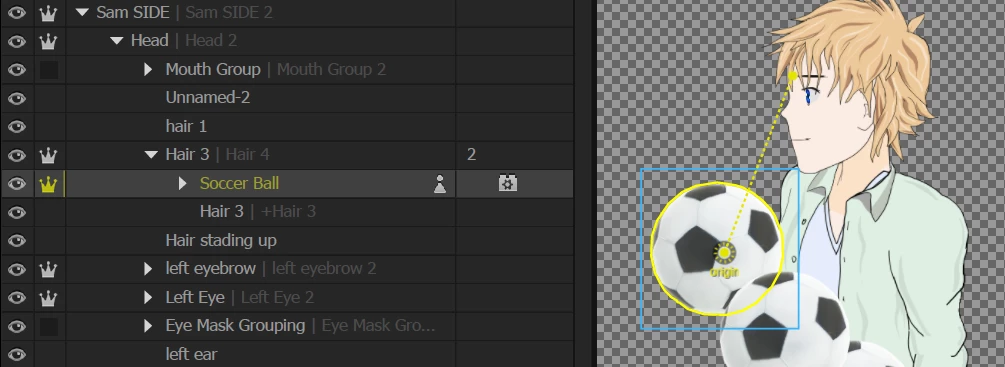
Task: Hide the Left Eye group
Action: 16,298
